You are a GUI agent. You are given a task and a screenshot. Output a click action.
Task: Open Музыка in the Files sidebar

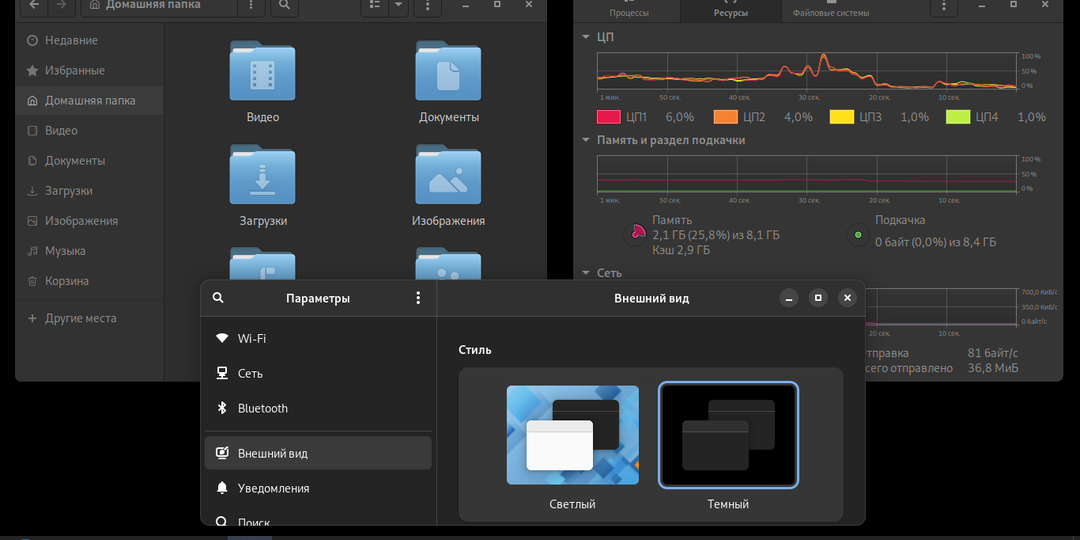coord(90,251)
